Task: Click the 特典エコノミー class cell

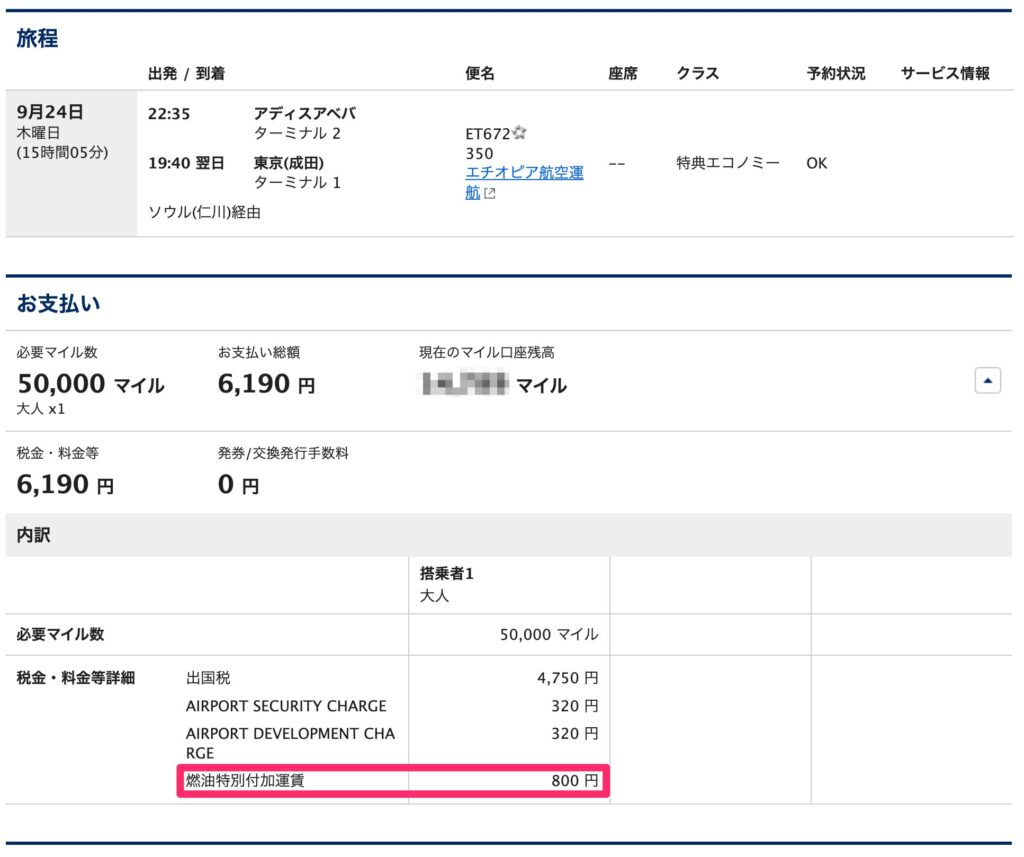Action: [728, 163]
